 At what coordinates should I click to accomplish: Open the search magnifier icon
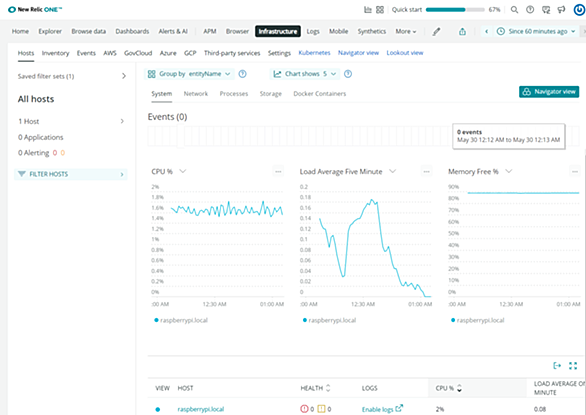514,10
